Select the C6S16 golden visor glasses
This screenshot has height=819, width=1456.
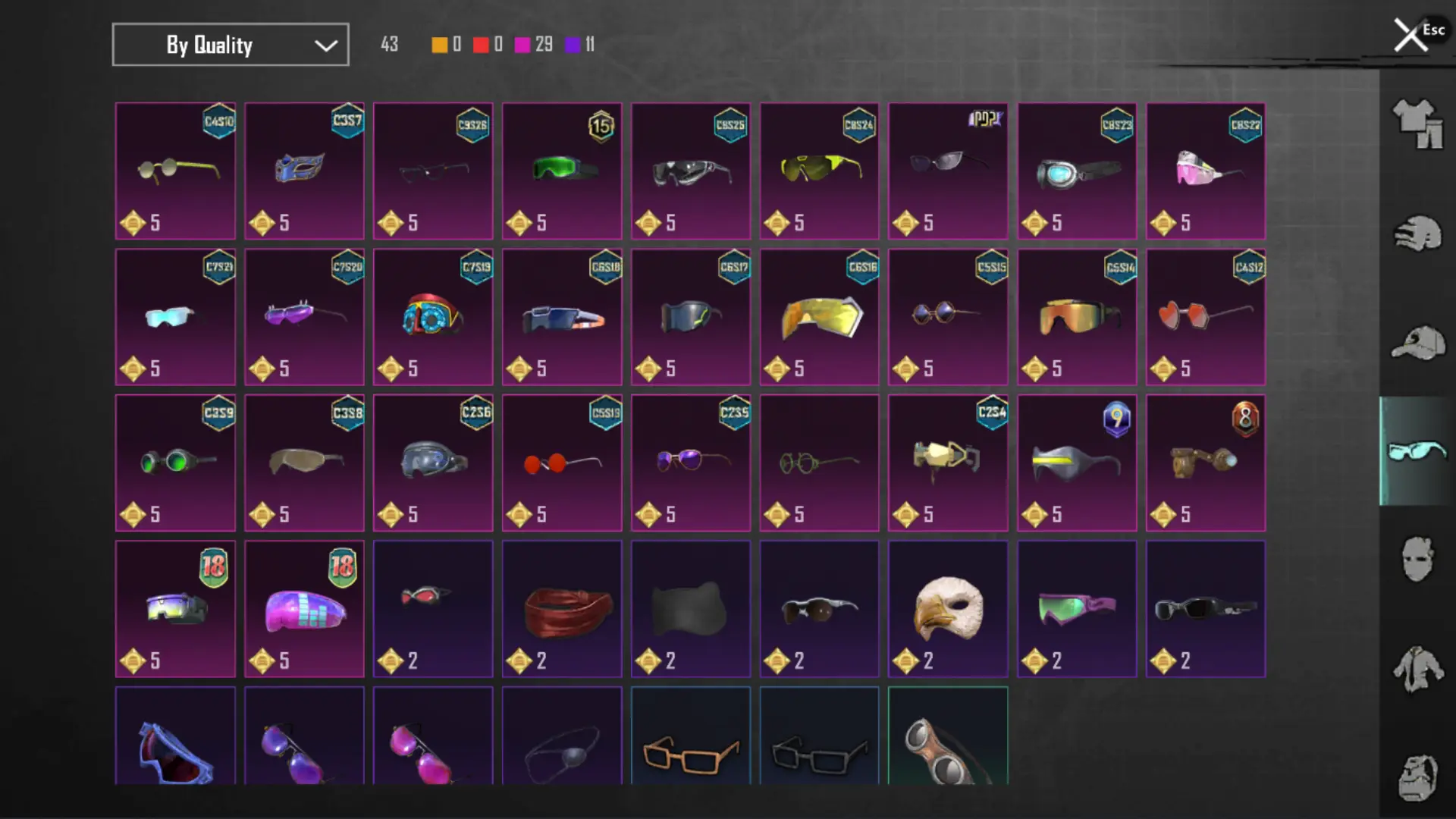tap(819, 317)
